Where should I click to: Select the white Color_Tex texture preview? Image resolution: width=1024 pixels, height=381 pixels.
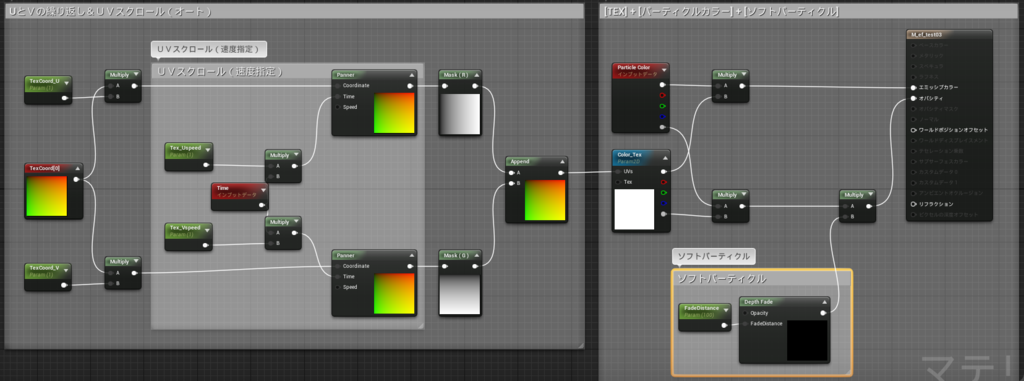(x=634, y=209)
